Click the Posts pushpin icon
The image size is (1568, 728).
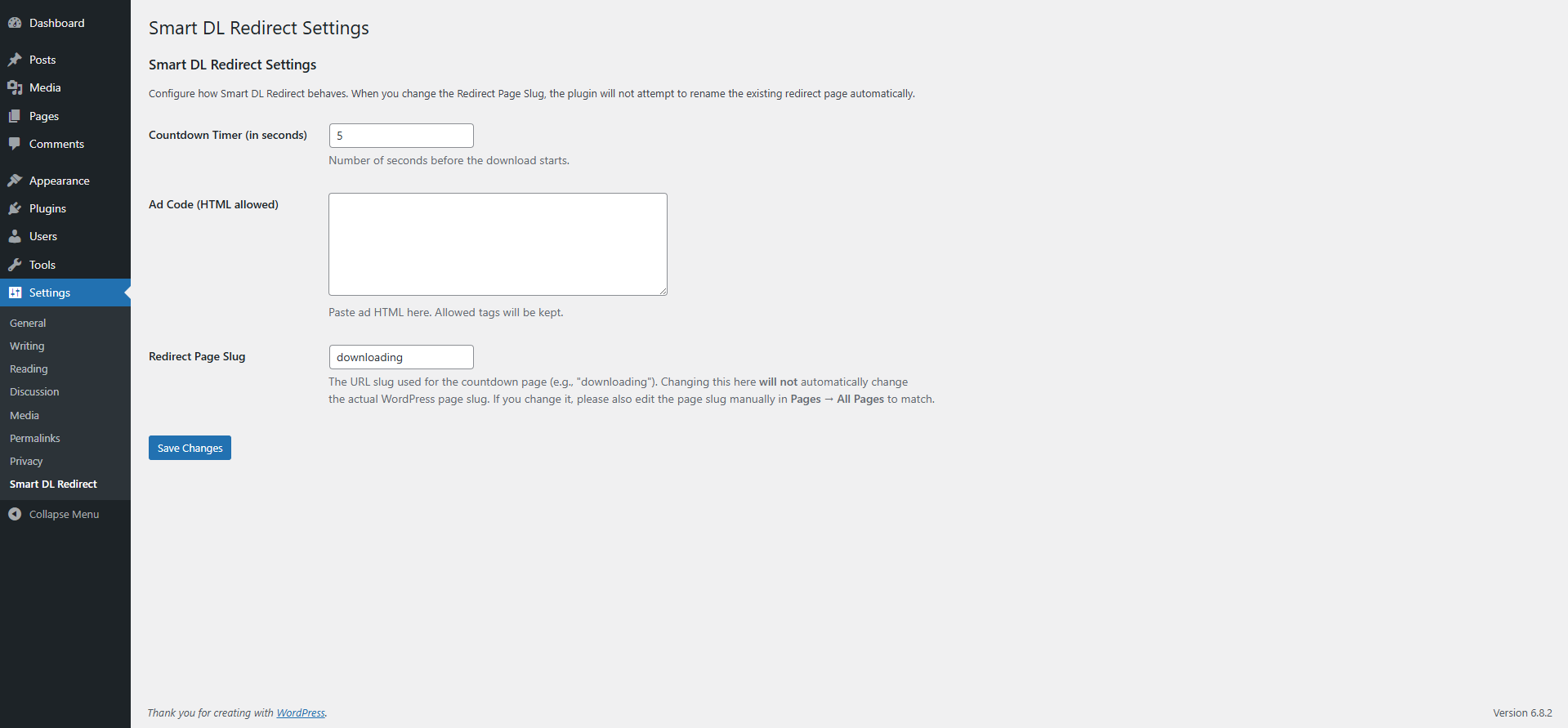coord(15,60)
